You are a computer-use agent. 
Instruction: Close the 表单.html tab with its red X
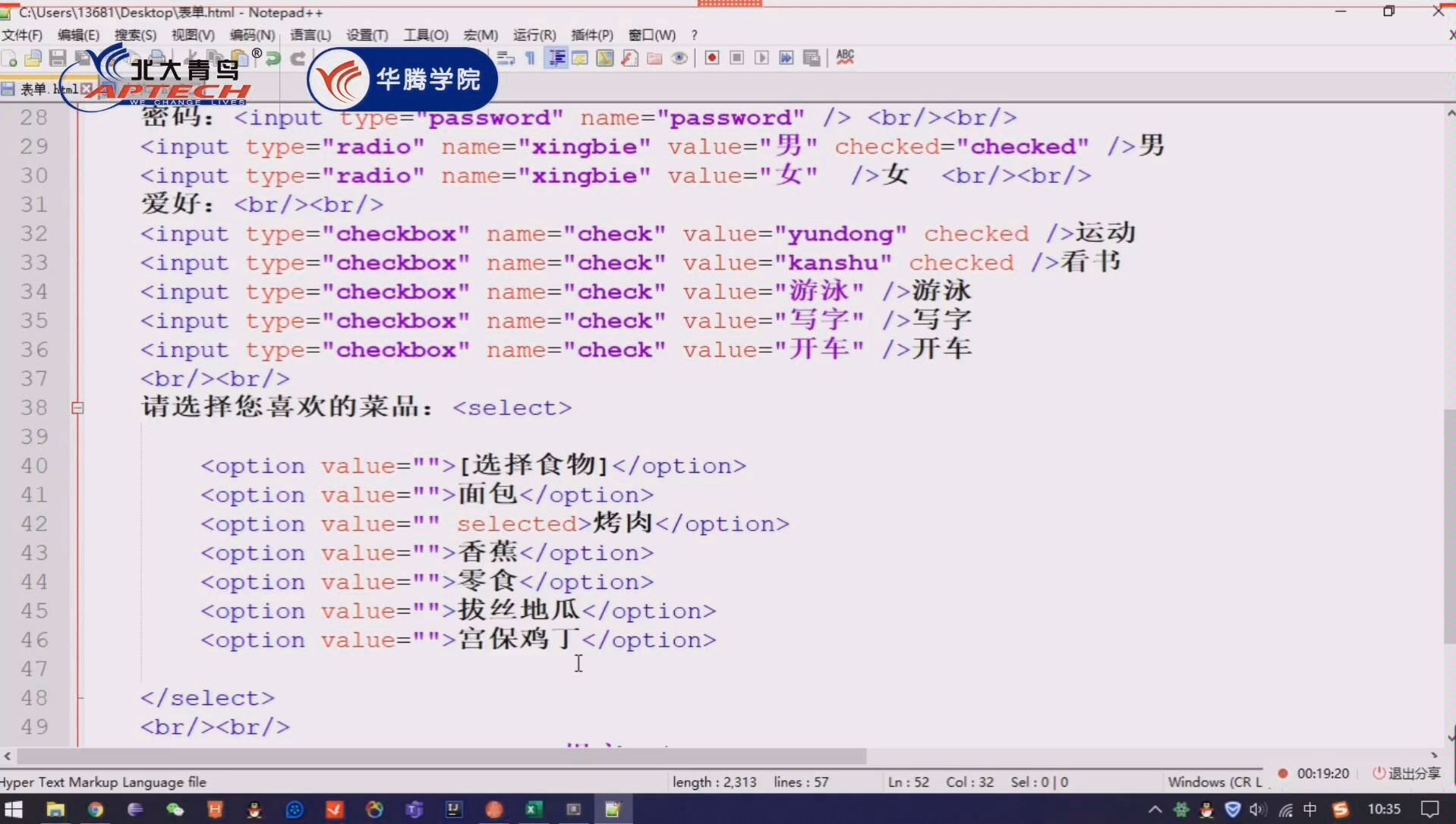87,89
